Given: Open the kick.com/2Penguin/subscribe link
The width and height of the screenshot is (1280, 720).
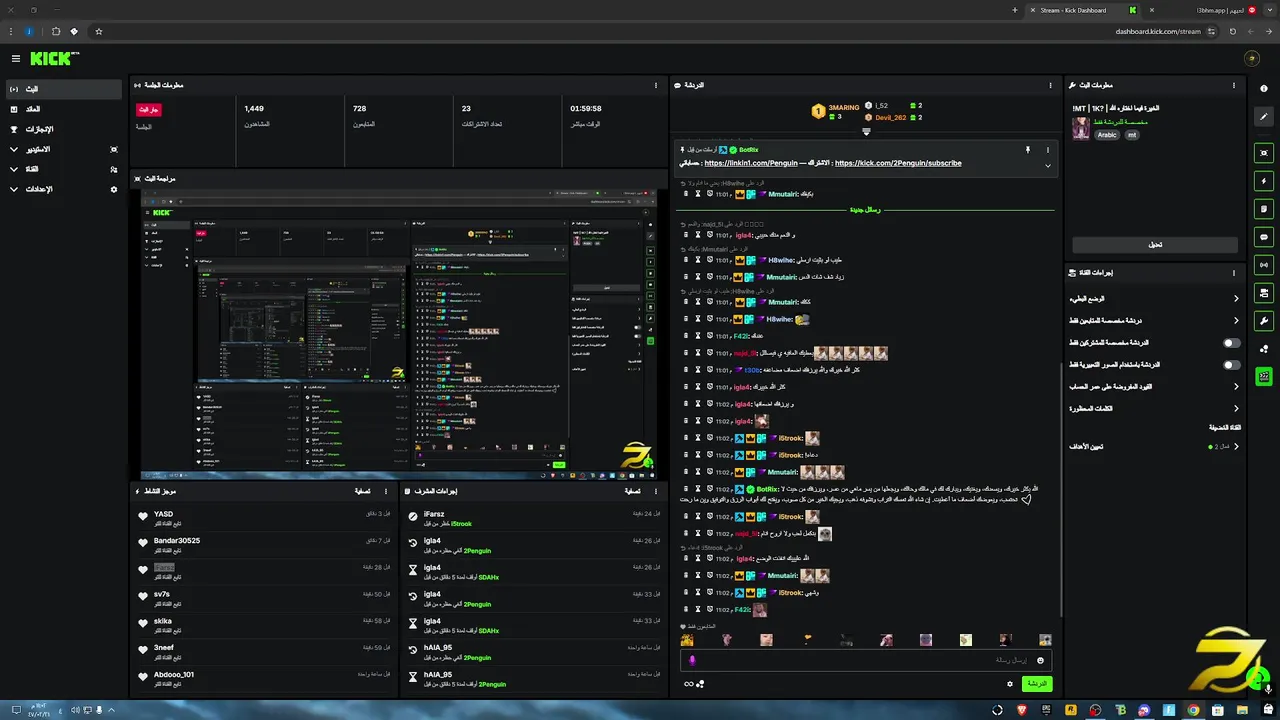Looking at the screenshot, I should click(898, 163).
